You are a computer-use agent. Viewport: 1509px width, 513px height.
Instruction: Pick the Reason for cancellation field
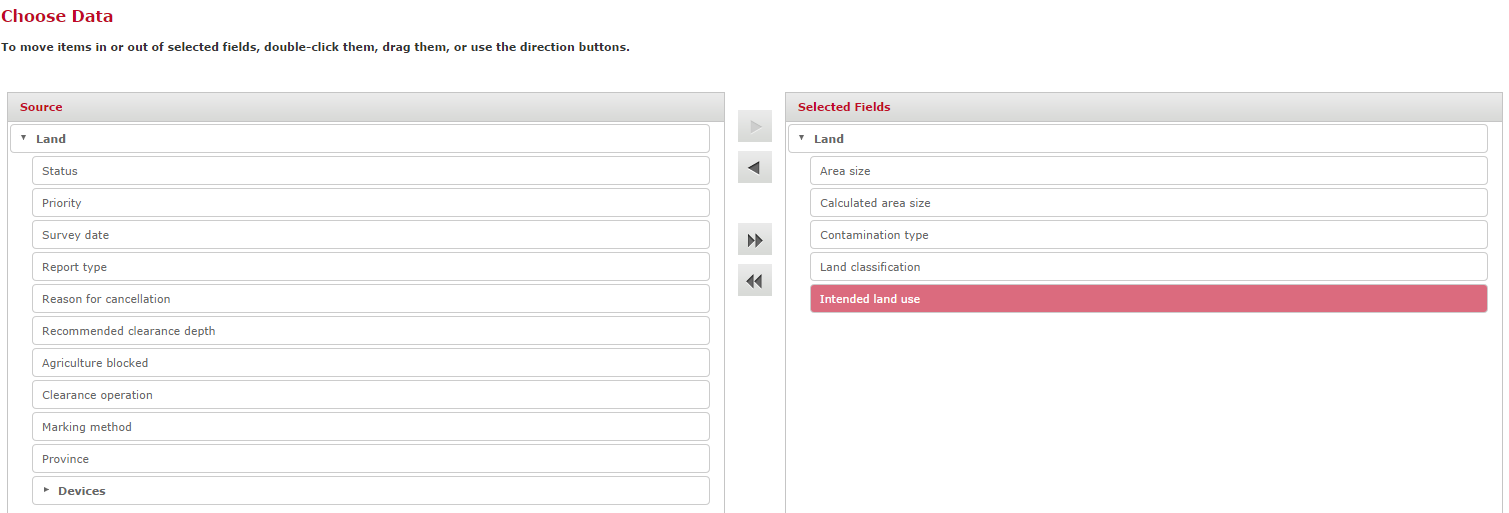[370, 299]
